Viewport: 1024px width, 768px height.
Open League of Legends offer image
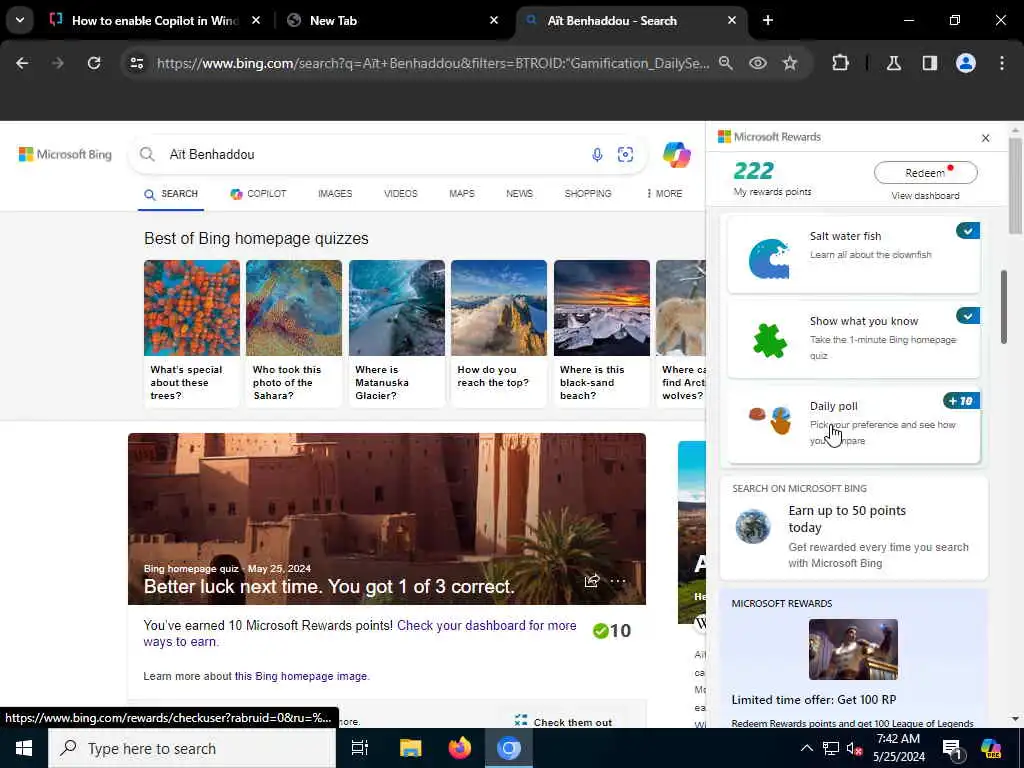853,649
